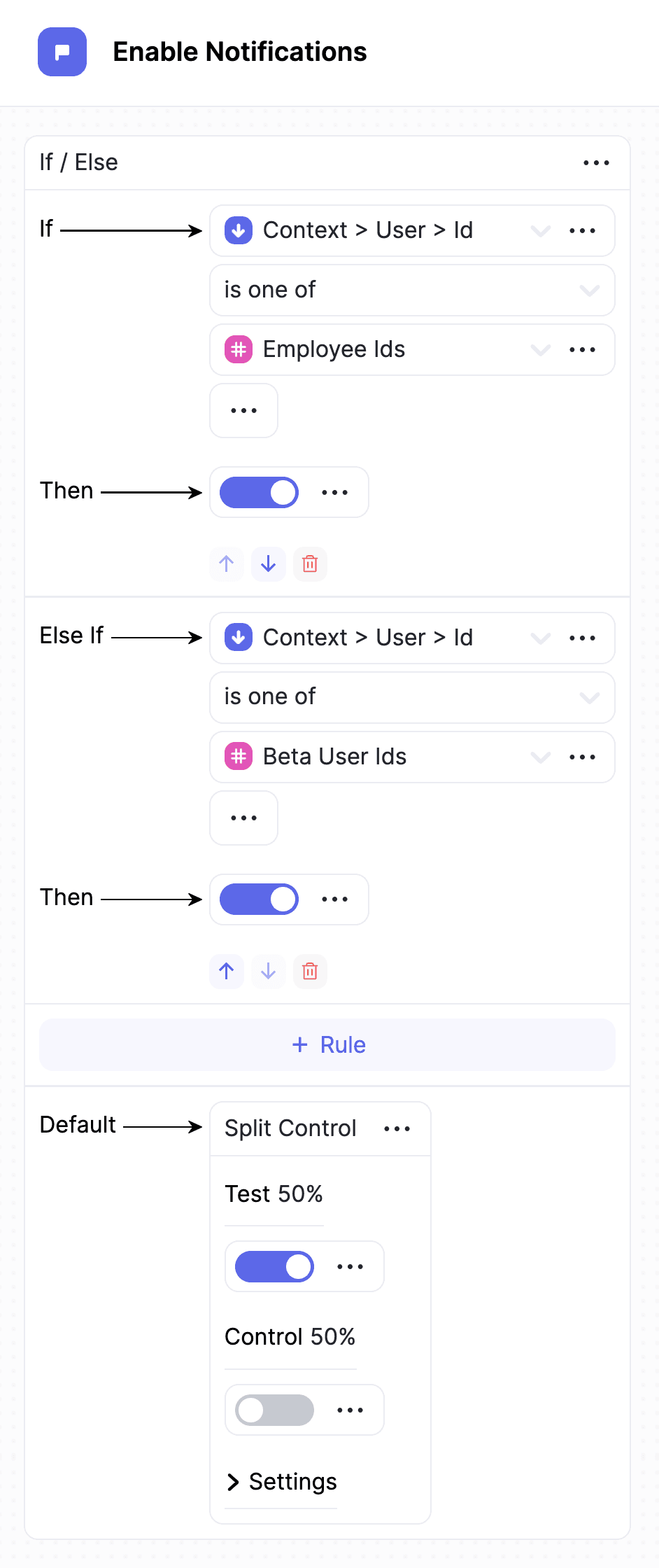The width and height of the screenshot is (659, 1568).
Task: Move the Else If rule up
Action: [227, 971]
